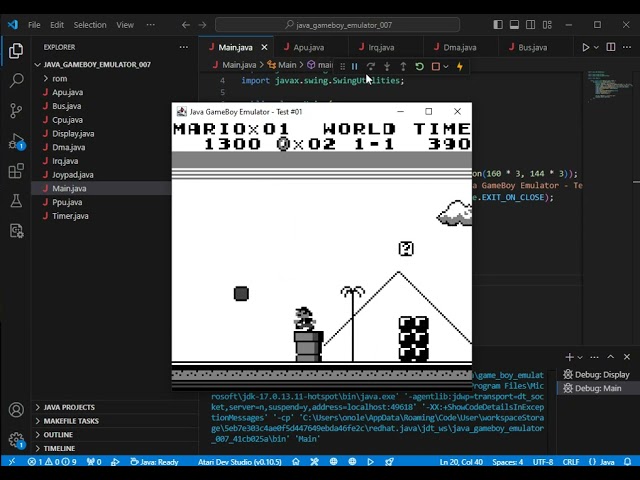This screenshot has width=640, height=480.
Task: Collapse the JAVA_GAMEBOY_EMULATOR_007 root folder
Action: (x=97, y=64)
